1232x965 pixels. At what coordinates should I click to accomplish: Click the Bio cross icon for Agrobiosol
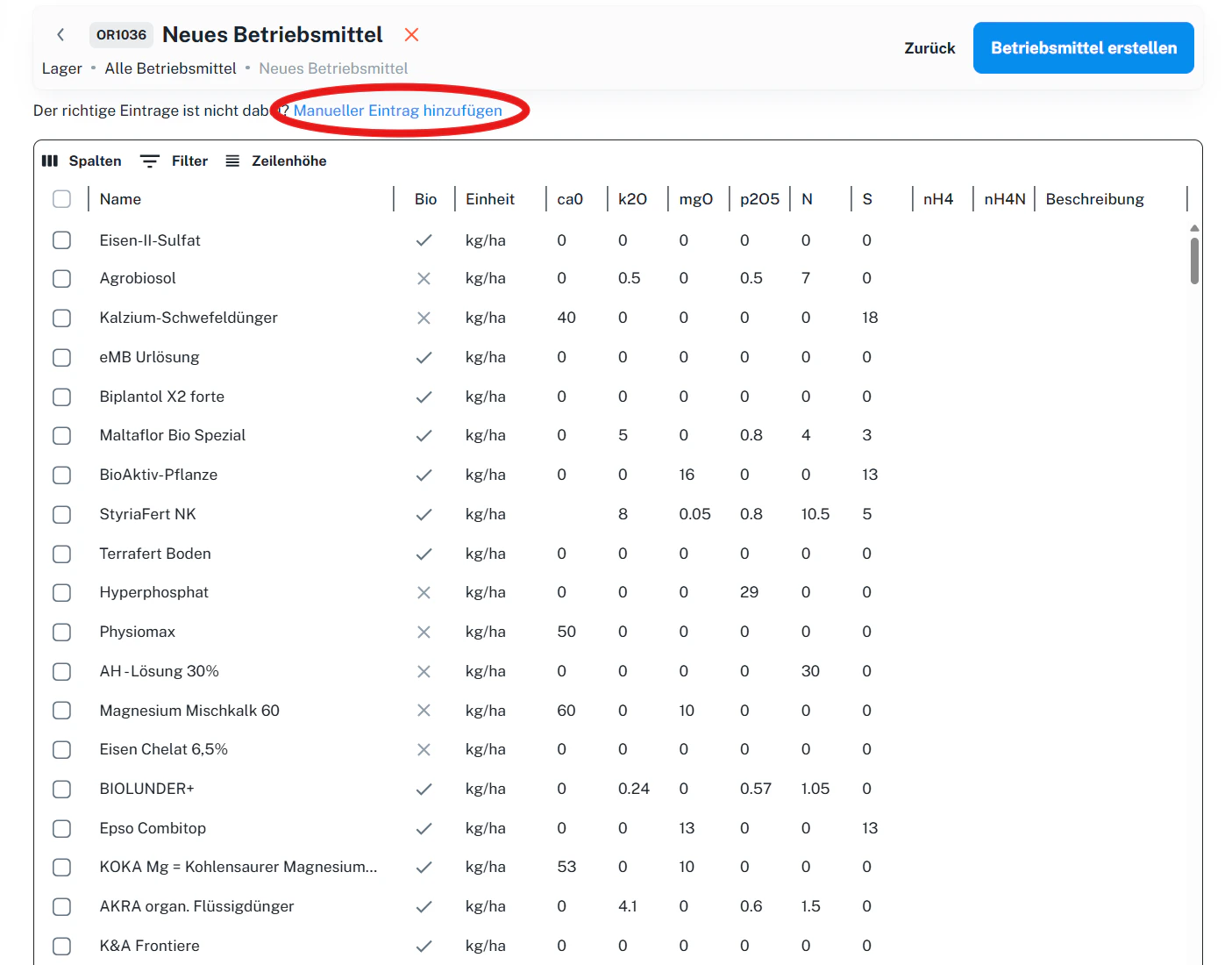coord(424,278)
